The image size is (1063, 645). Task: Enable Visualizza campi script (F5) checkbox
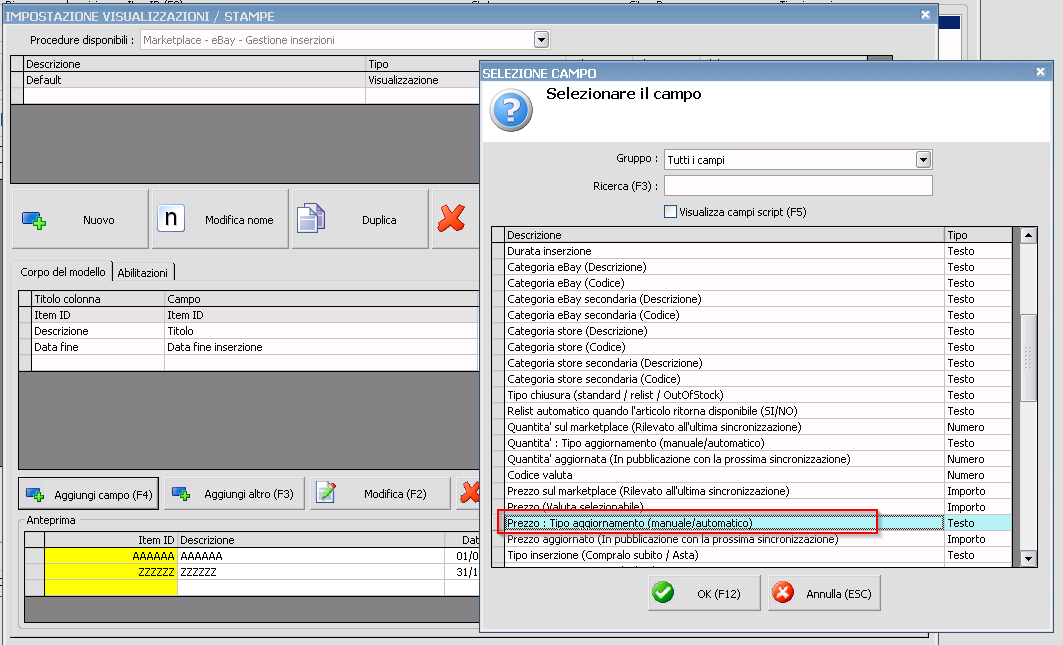(x=670, y=212)
